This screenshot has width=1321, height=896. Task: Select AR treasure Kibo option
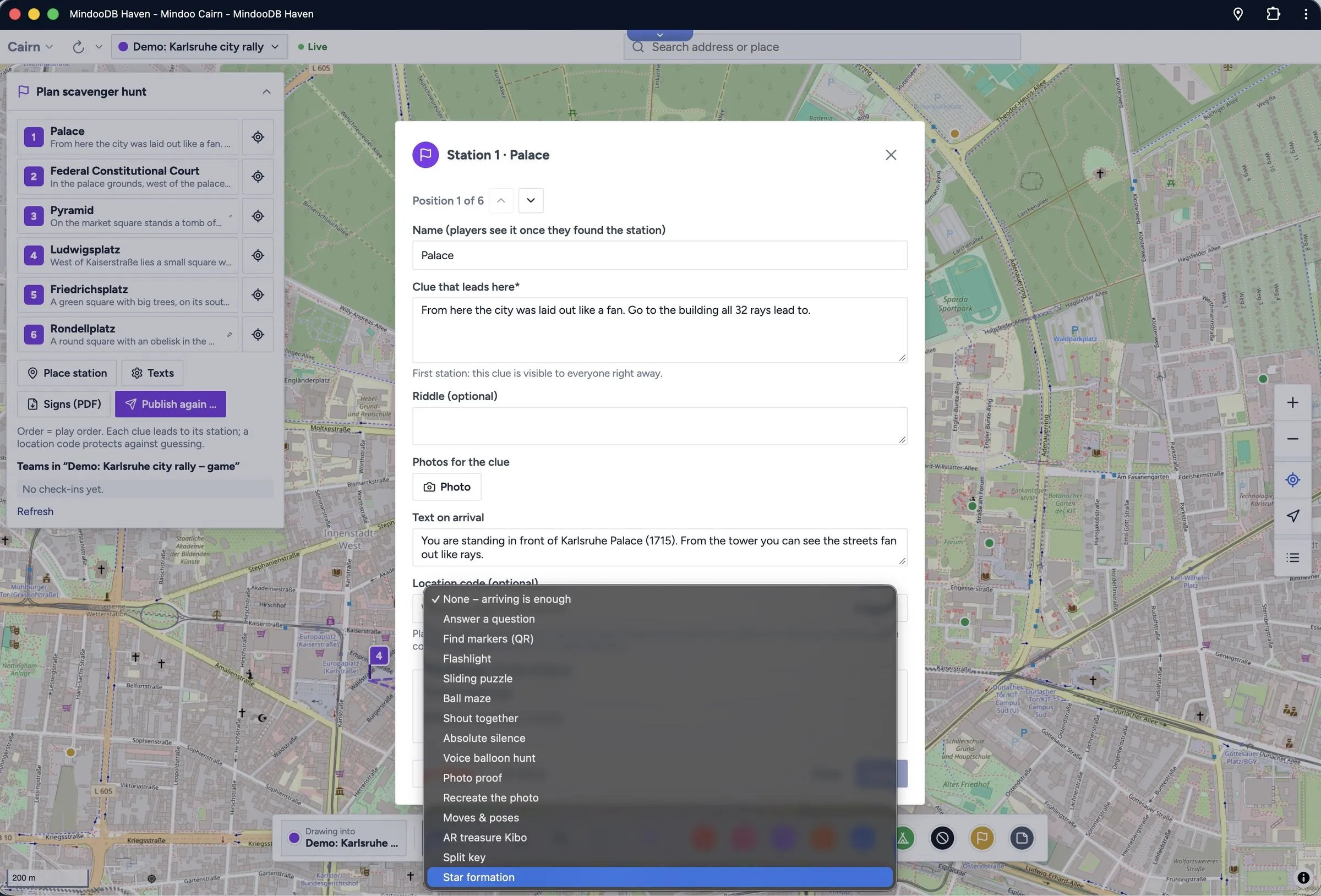point(659,838)
